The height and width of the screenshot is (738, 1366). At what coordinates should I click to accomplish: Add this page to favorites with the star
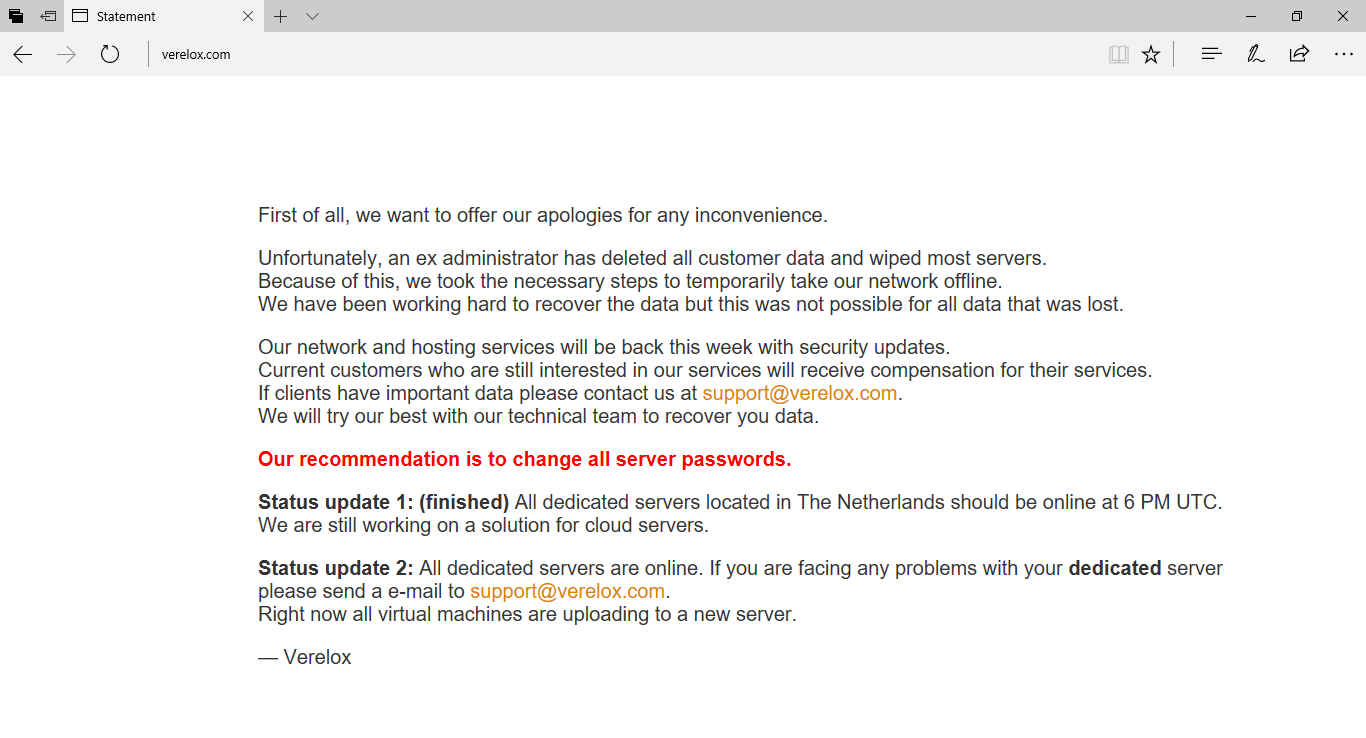point(1151,55)
